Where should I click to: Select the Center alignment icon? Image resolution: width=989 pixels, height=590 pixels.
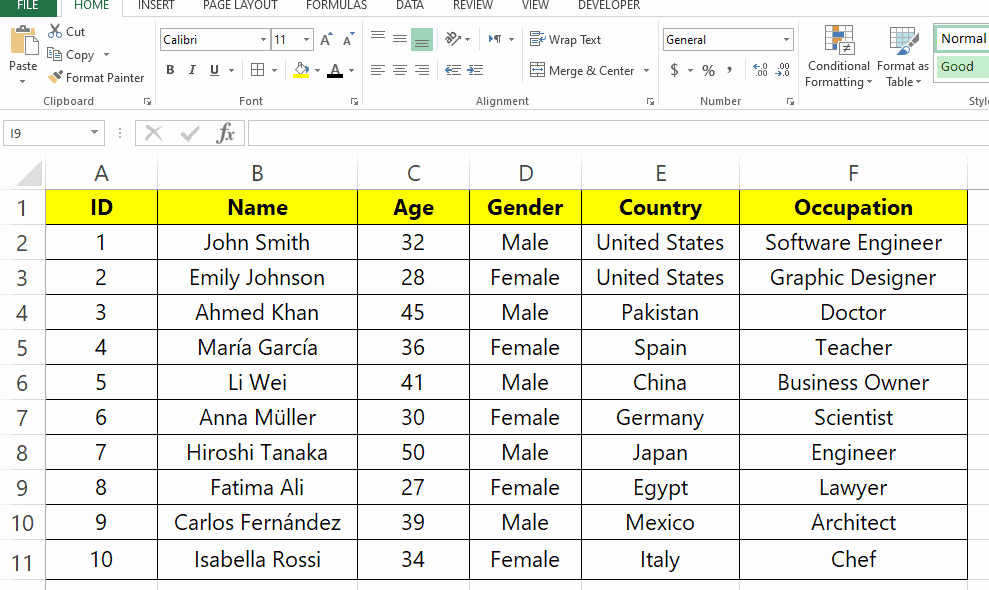[399, 71]
